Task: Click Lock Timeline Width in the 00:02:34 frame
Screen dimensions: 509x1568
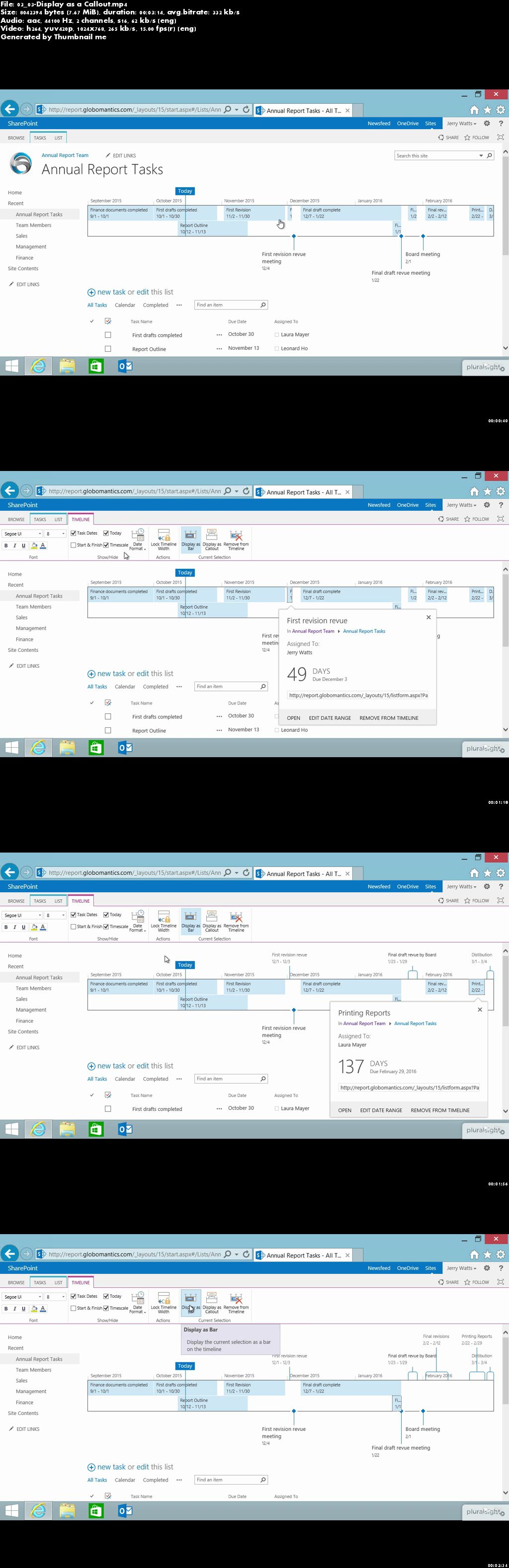Action: point(164,1303)
